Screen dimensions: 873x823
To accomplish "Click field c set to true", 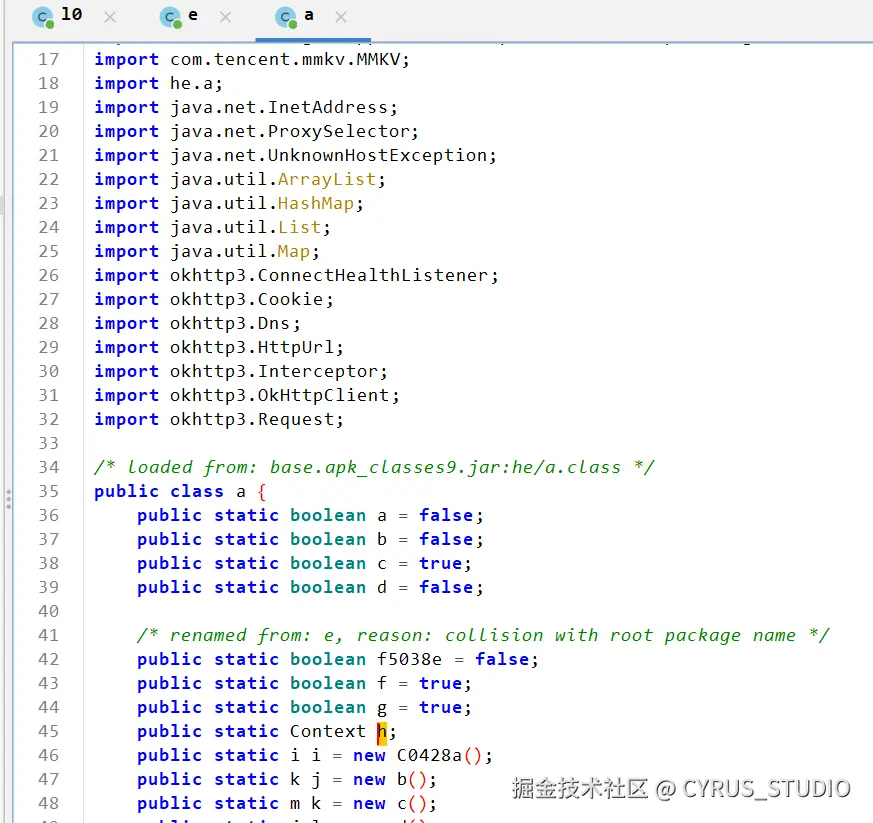I will pos(382,564).
